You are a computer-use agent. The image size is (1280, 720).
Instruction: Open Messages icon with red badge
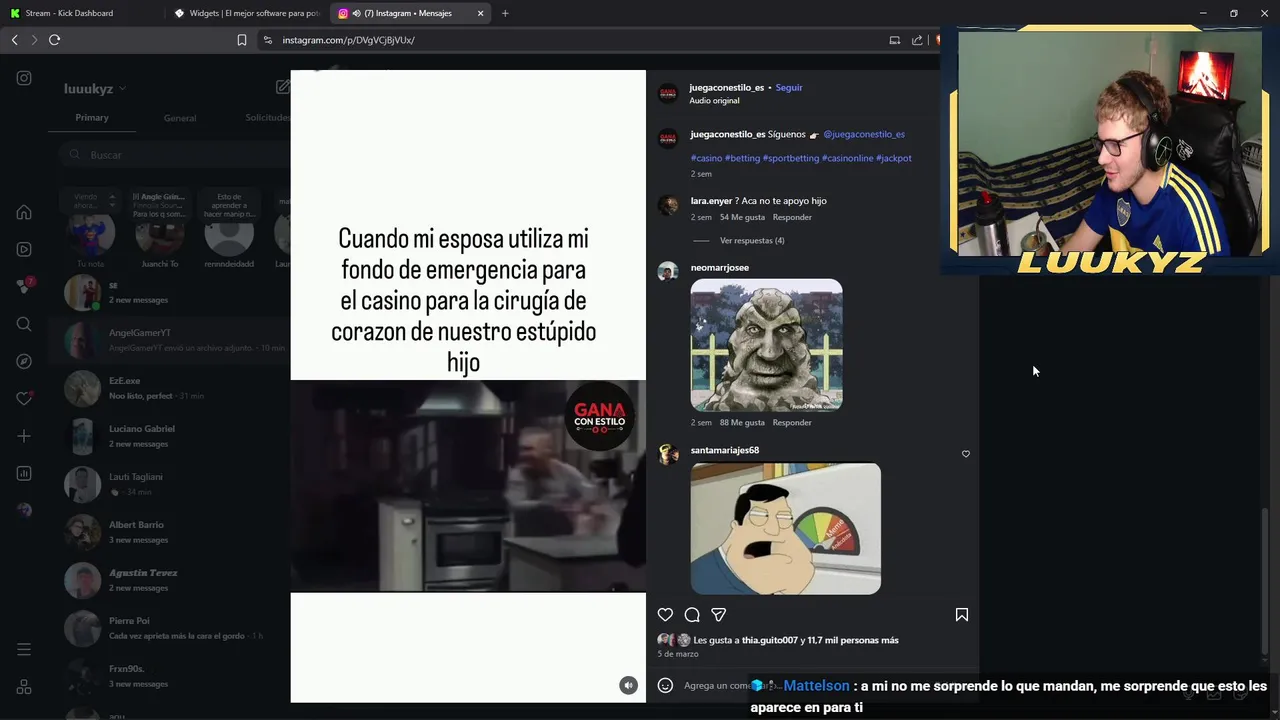tap(24, 286)
